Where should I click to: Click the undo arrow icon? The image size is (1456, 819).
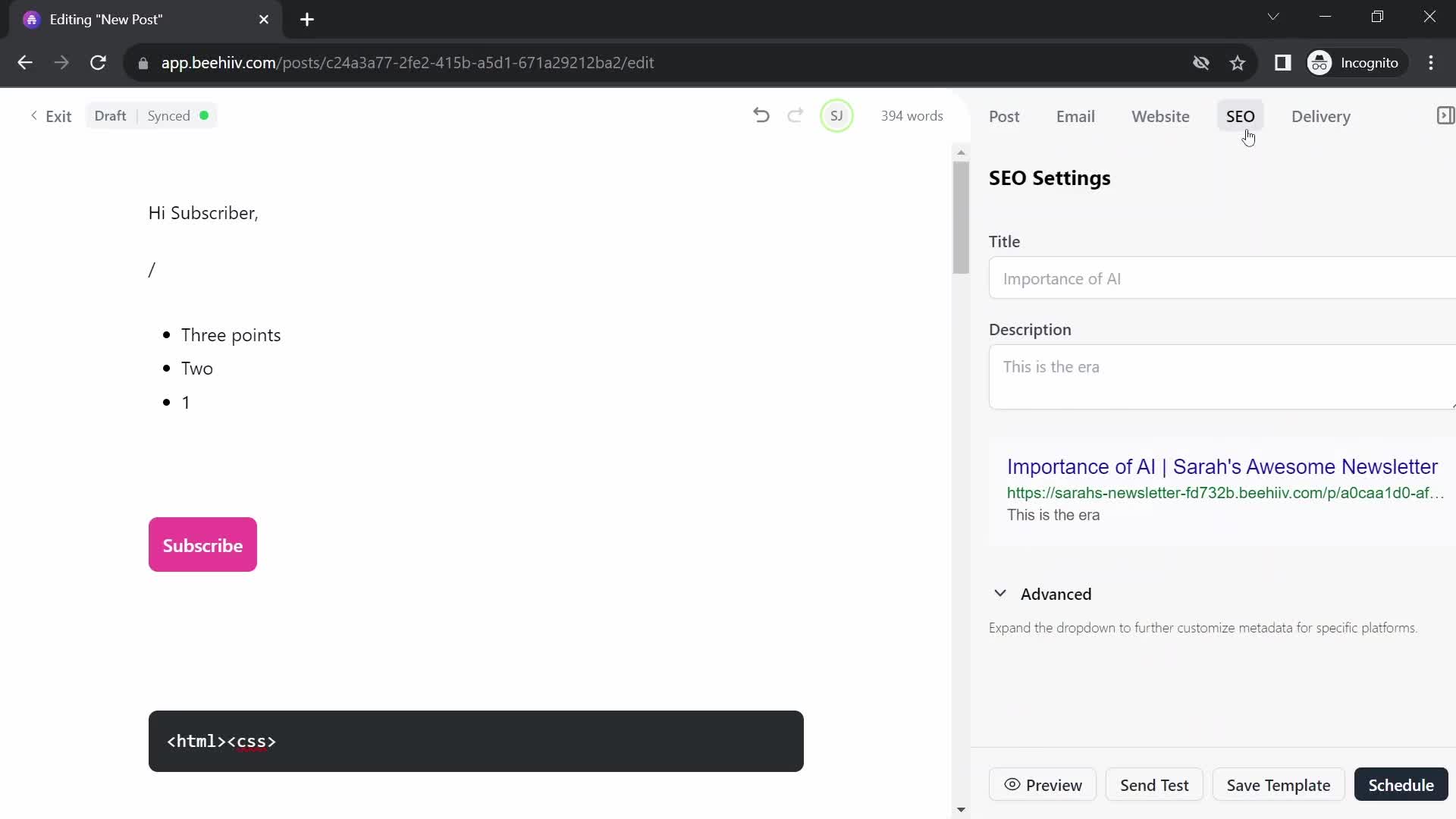pos(762,116)
